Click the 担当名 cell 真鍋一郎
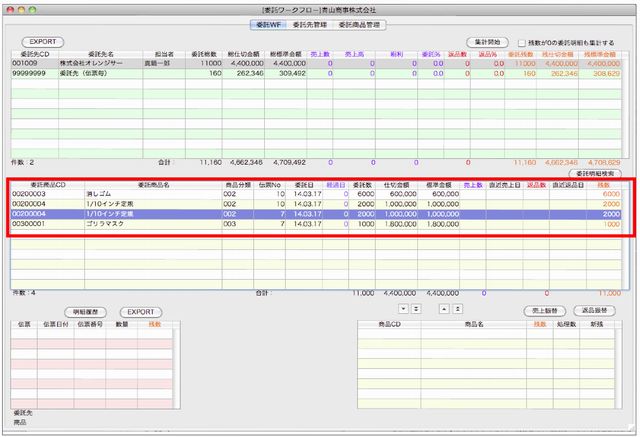Screen dimensions: 640x437 (164, 64)
